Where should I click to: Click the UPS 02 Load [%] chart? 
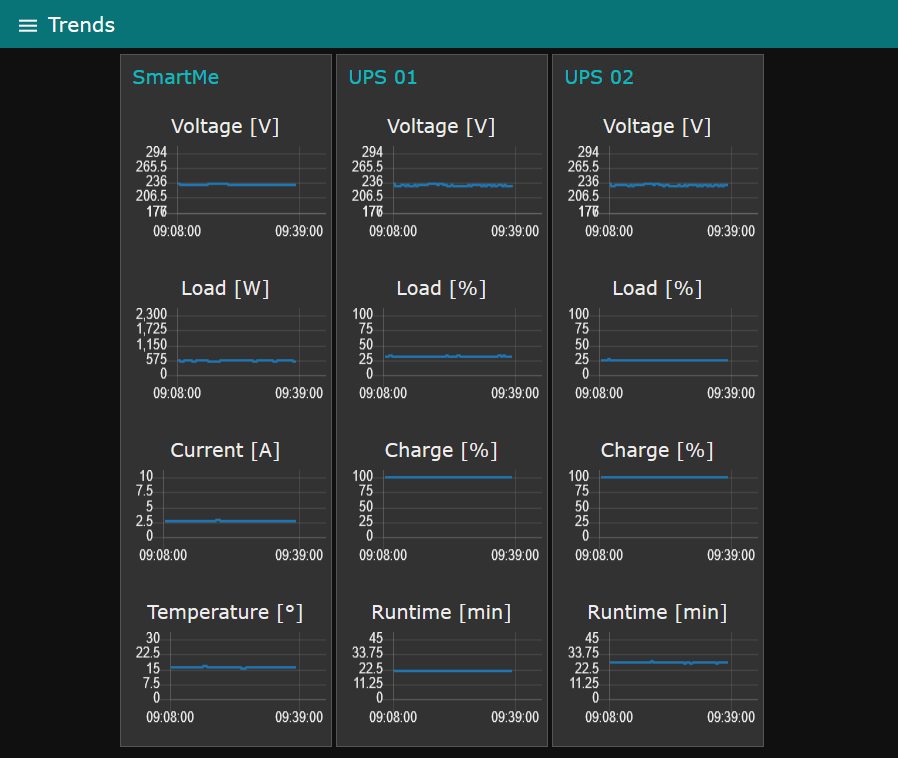tap(664, 360)
